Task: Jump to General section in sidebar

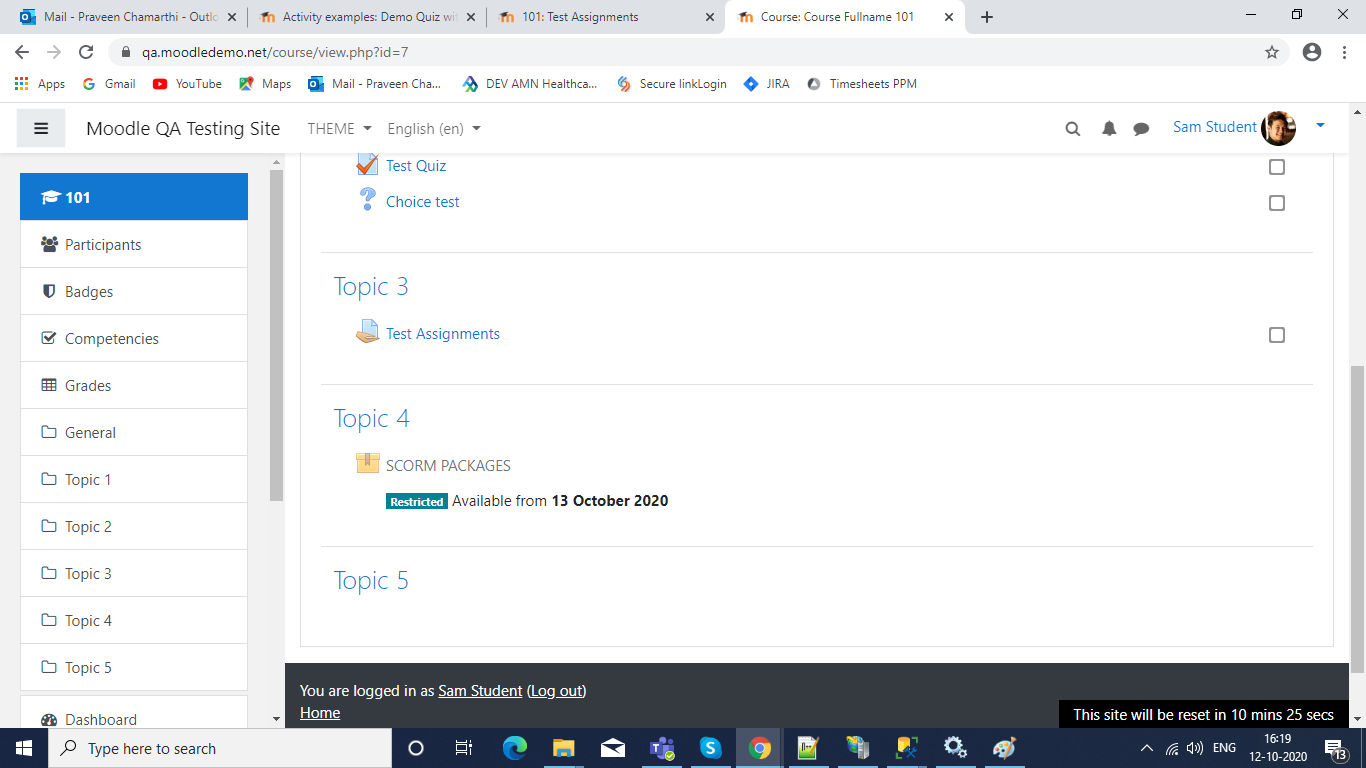Action: [134, 432]
